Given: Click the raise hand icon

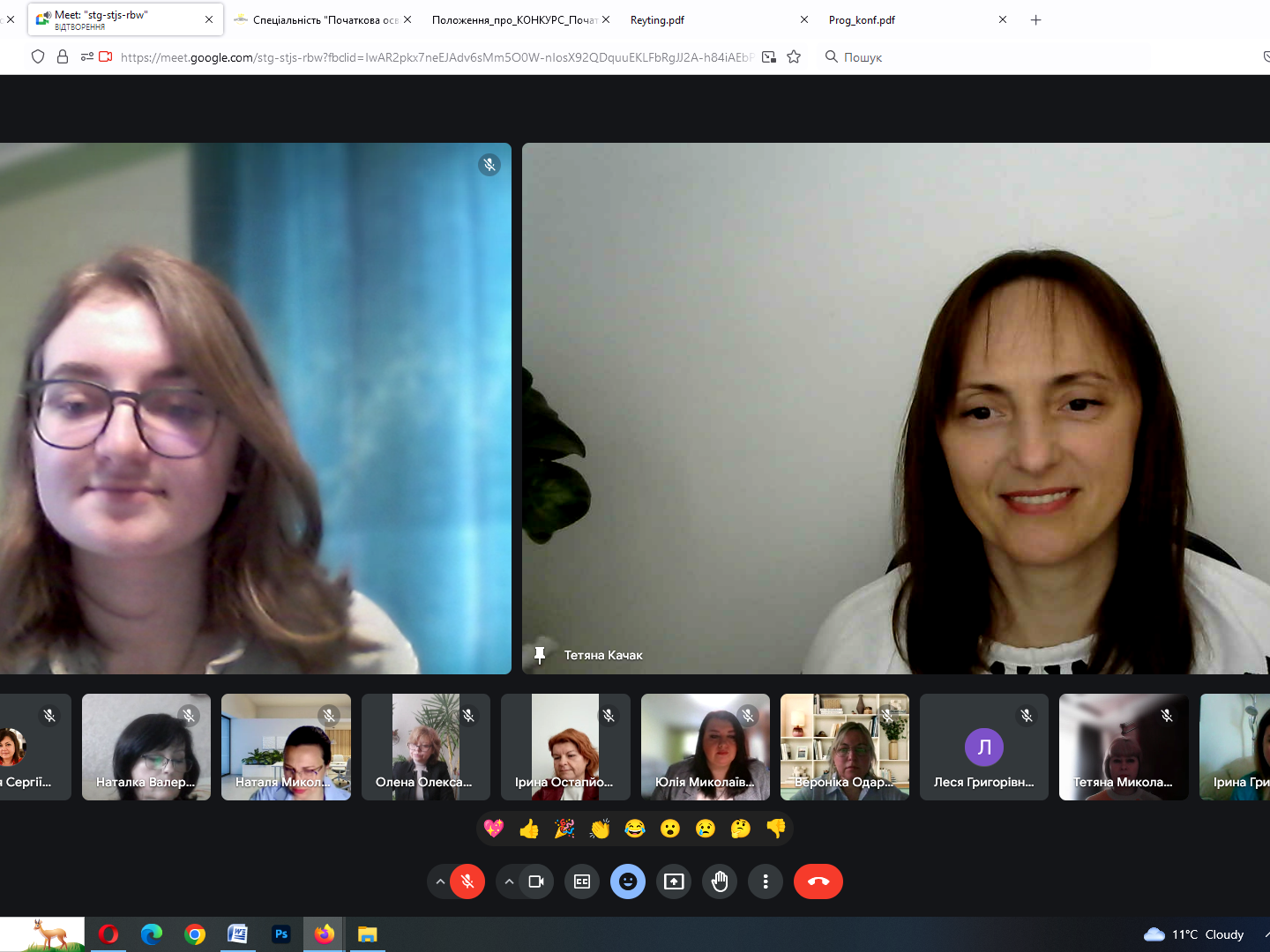Looking at the screenshot, I should point(720,881).
